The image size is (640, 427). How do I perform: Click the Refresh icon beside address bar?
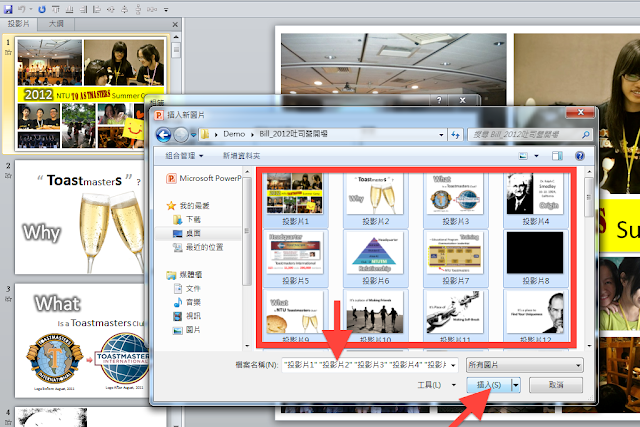455,134
